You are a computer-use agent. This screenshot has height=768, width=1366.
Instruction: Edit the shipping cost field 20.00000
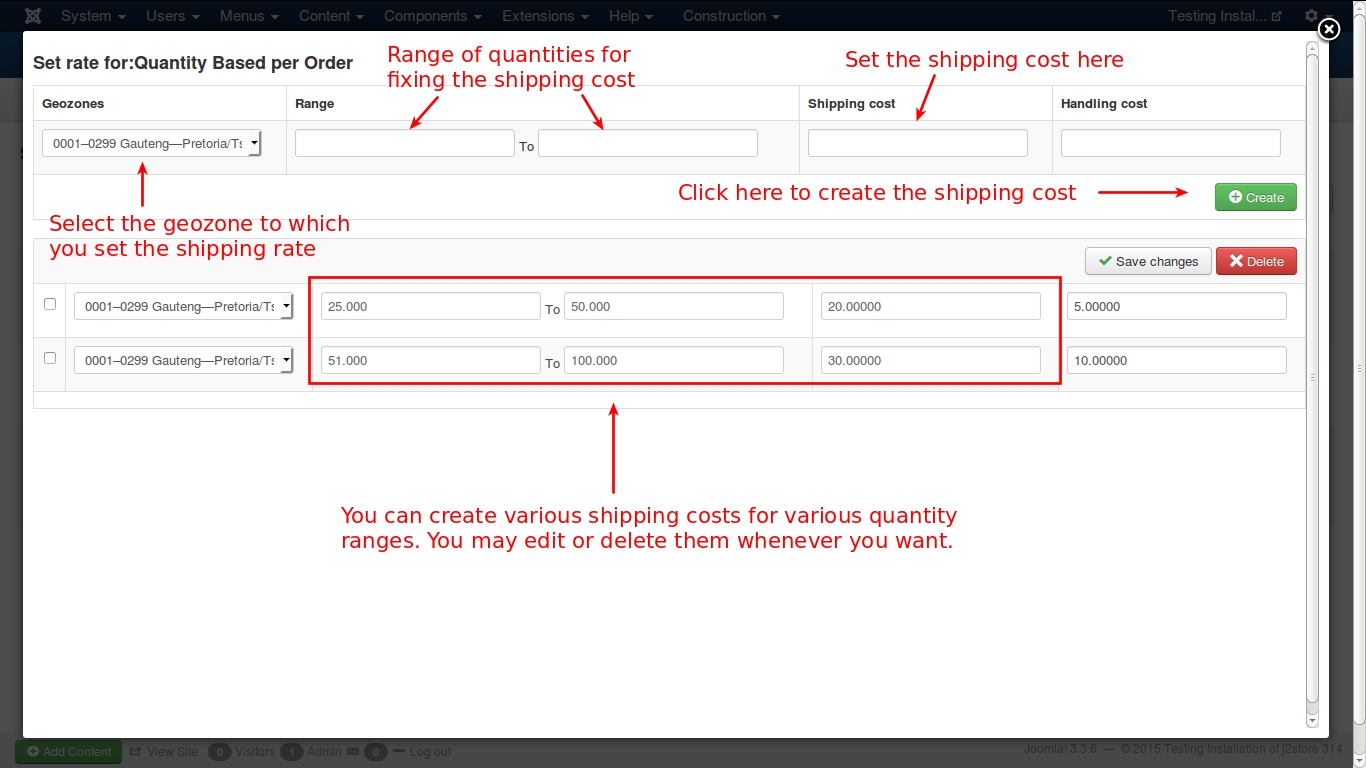(931, 306)
